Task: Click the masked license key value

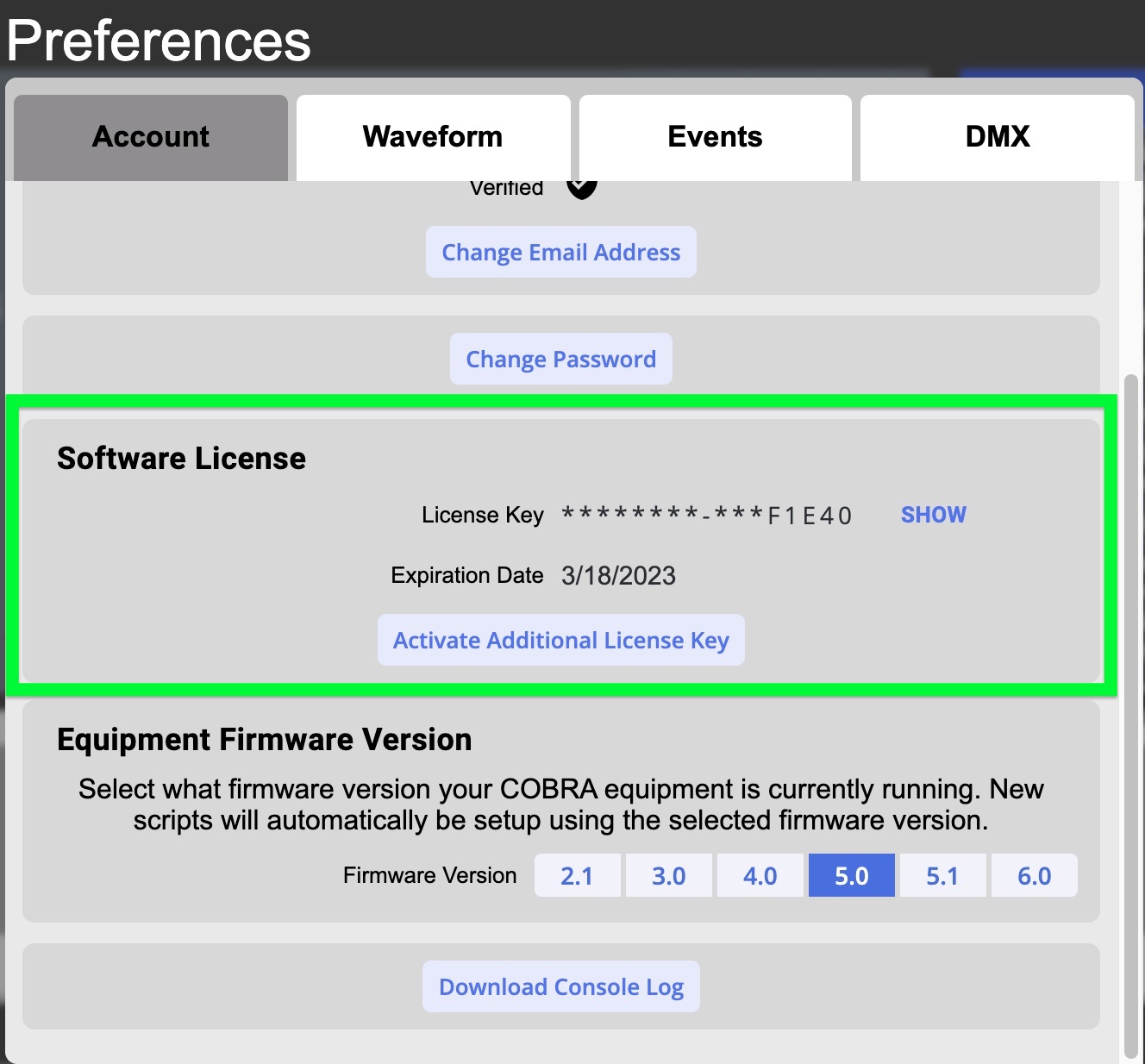Action: 706,516
